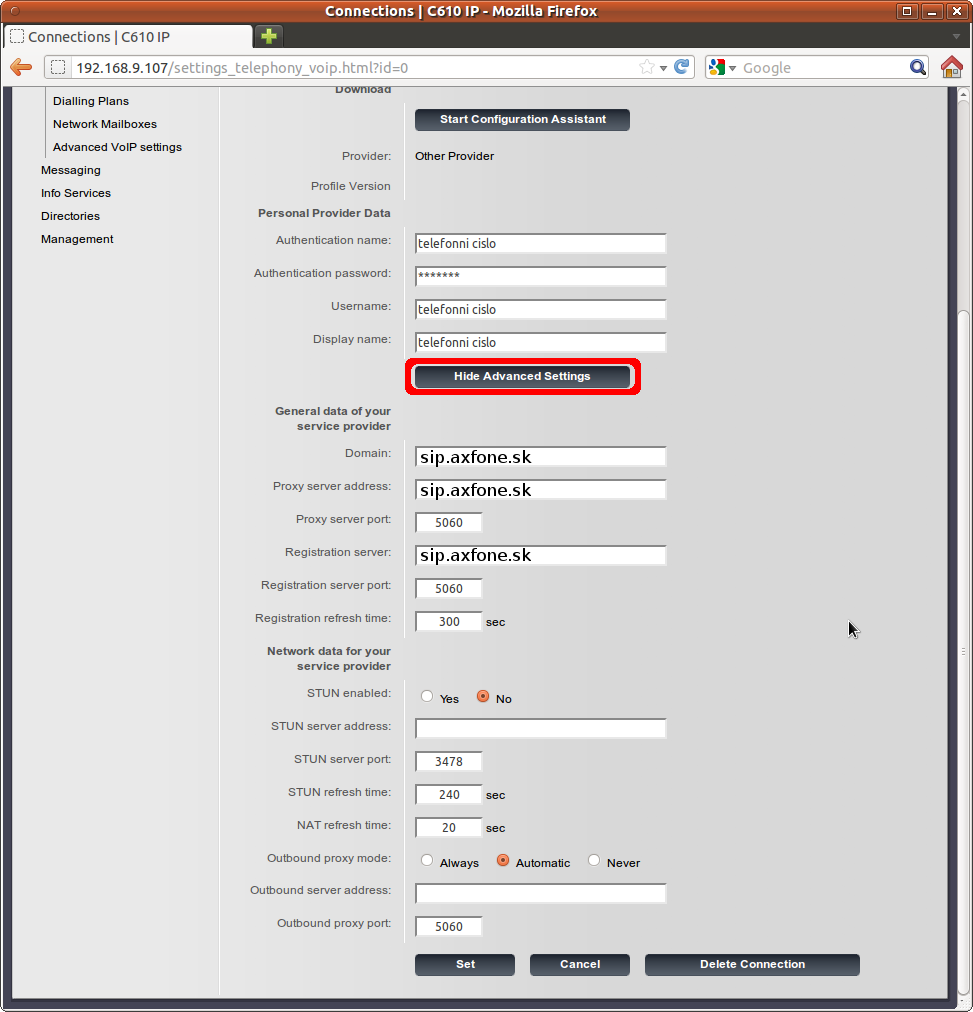Open new tab with plus icon
Screen dimensions: 973x1012
[x=269, y=36]
